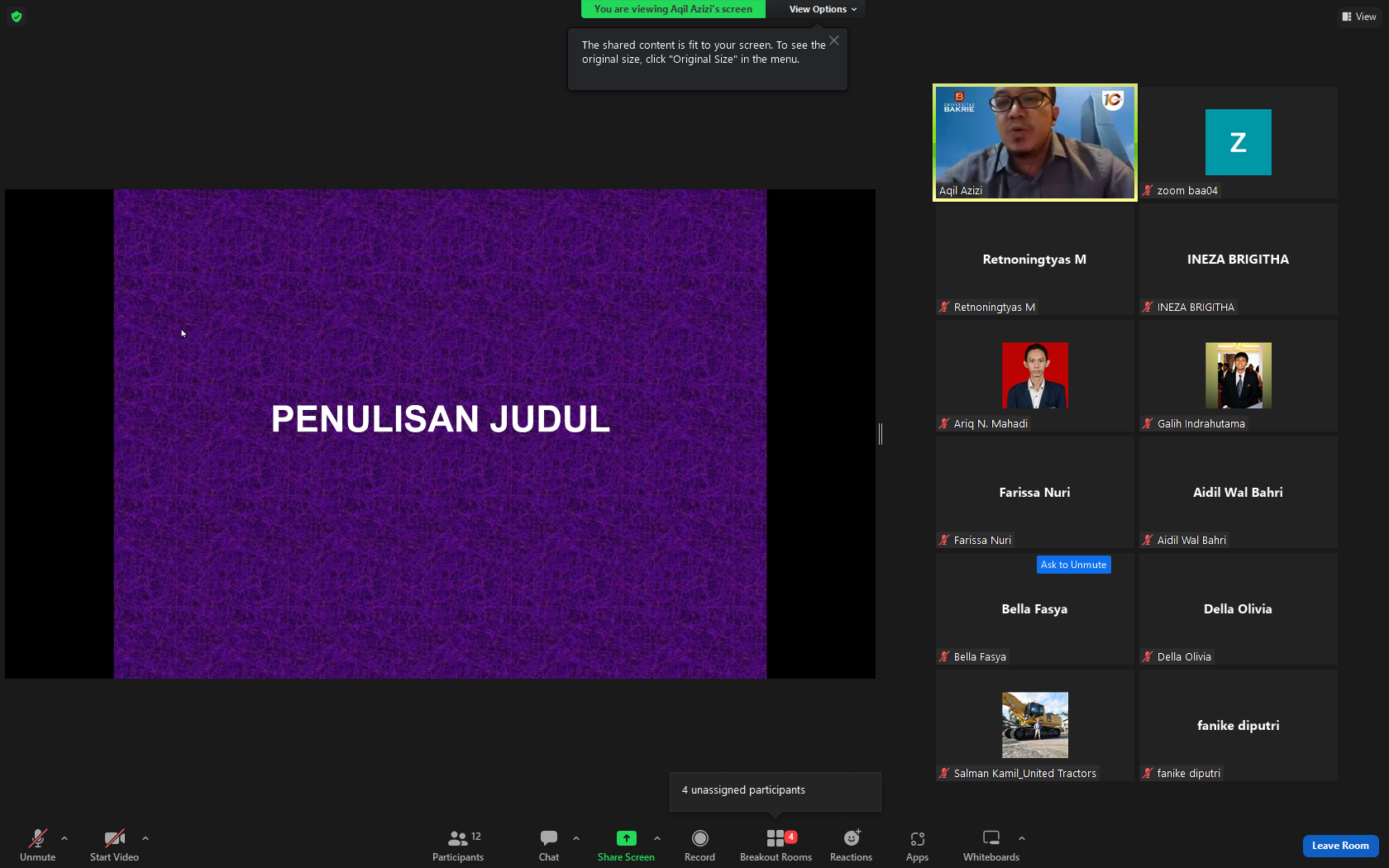This screenshot has width=1389, height=868.
Task: Click the red 4 badge on Breakout Rooms
Action: click(x=791, y=837)
